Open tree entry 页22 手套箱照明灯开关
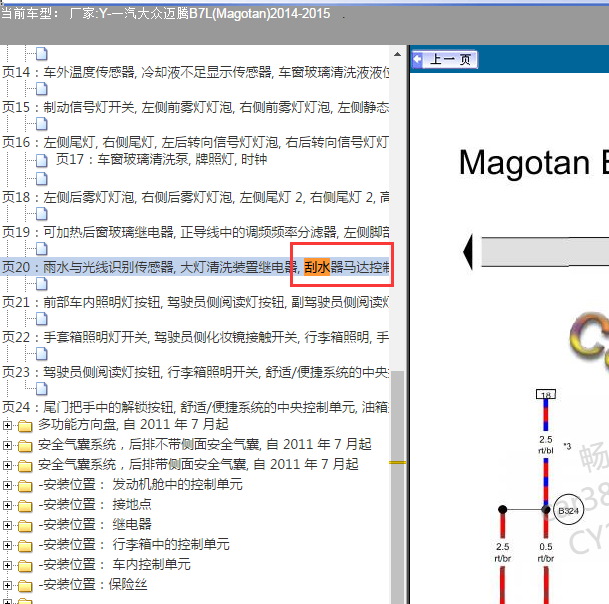609x604 pixels. click(196, 337)
